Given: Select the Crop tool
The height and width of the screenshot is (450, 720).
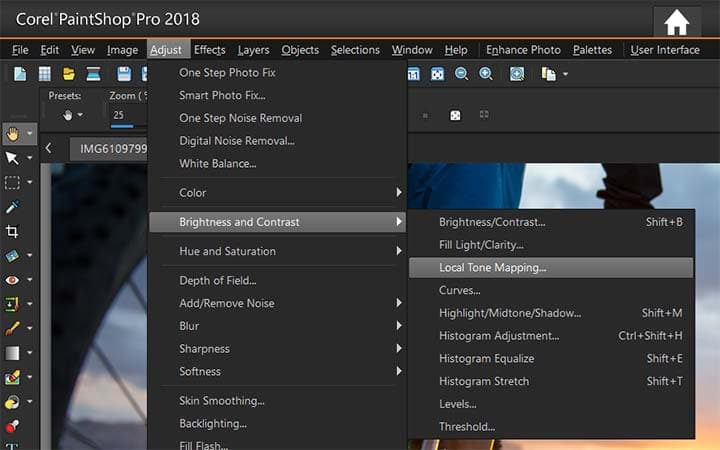Looking at the screenshot, I should (x=12, y=231).
